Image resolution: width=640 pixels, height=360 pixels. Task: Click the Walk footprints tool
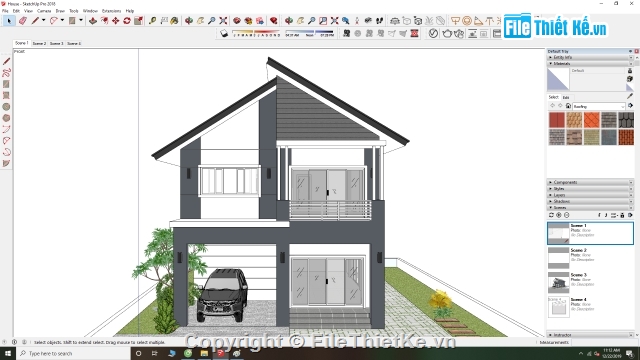click(379, 20)
